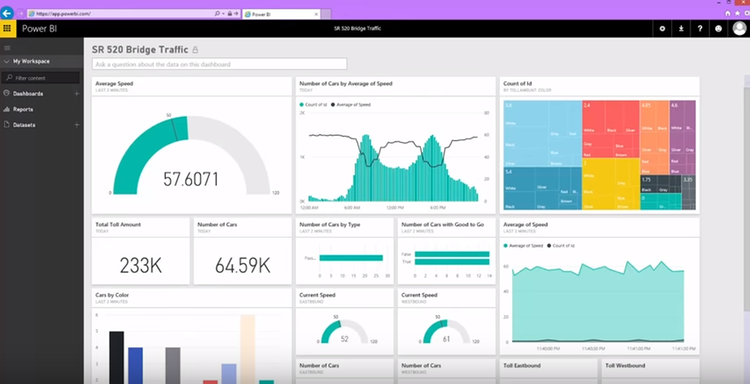Click the lock icon beside dashboard title
This screenshot has height=384, width=750.
195,50
